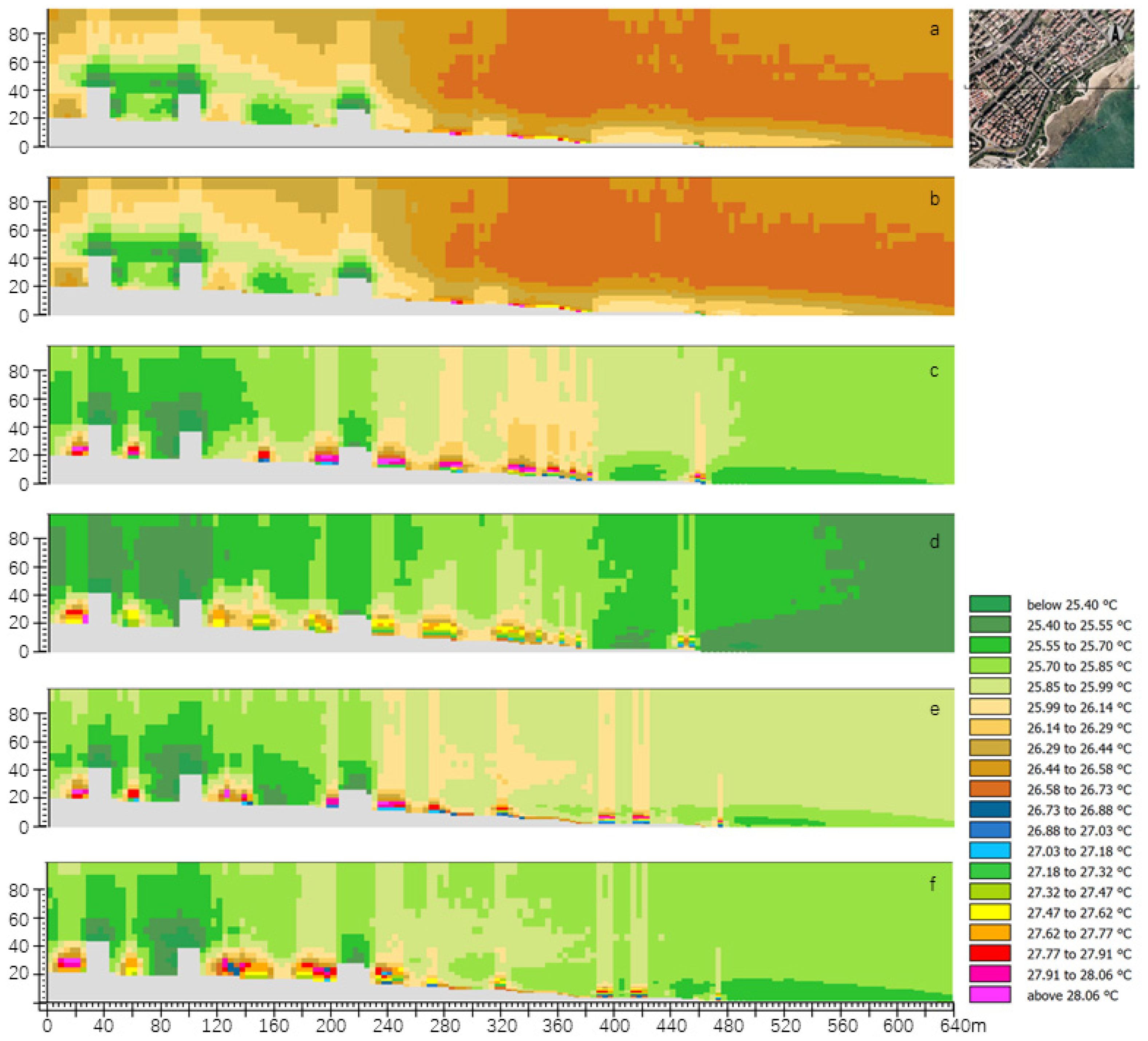Click the '26.14 to 26.29 °C' legend swatch
The image size is (1148, 1041).
coord(990,727)
